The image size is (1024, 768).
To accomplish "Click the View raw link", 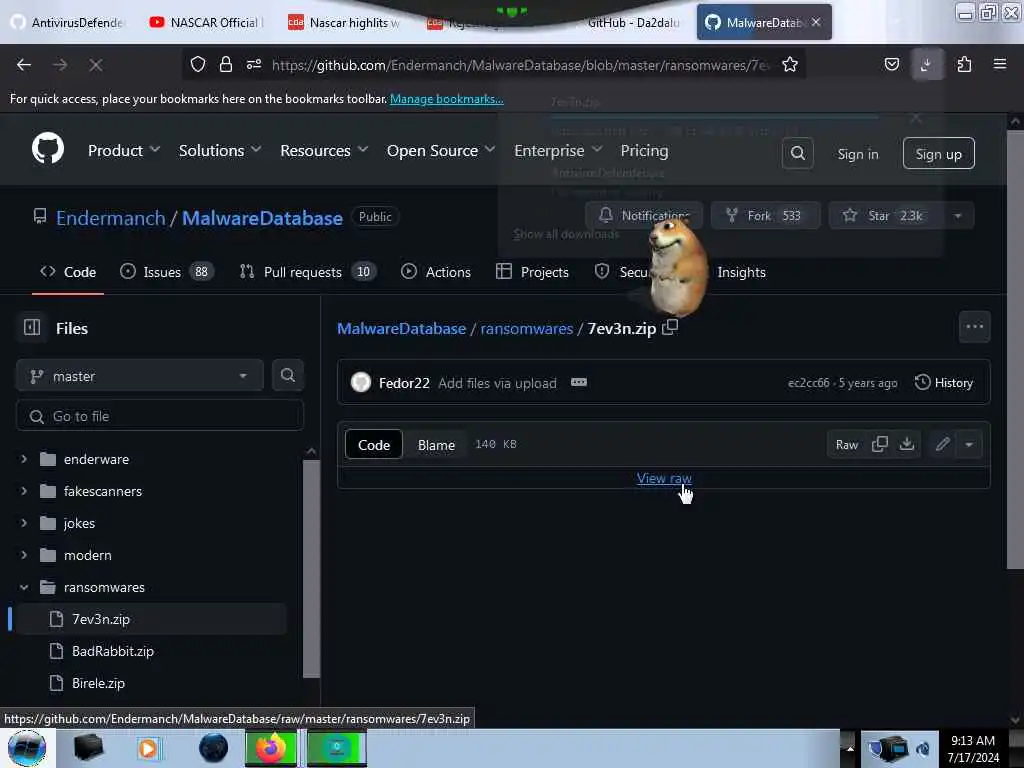I will click(664, 477).
